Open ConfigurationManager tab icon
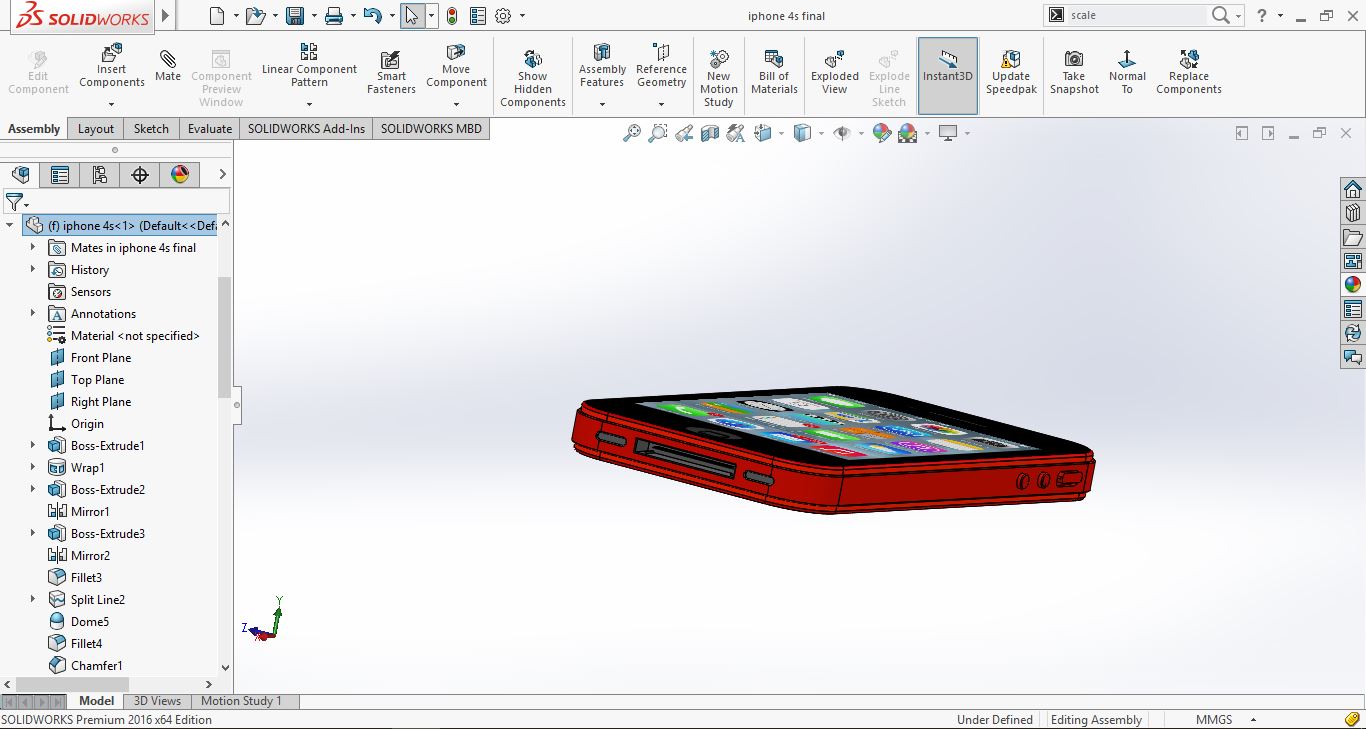Image resolution: width=1366 pixels, height=729 pixels. (100, 175)
